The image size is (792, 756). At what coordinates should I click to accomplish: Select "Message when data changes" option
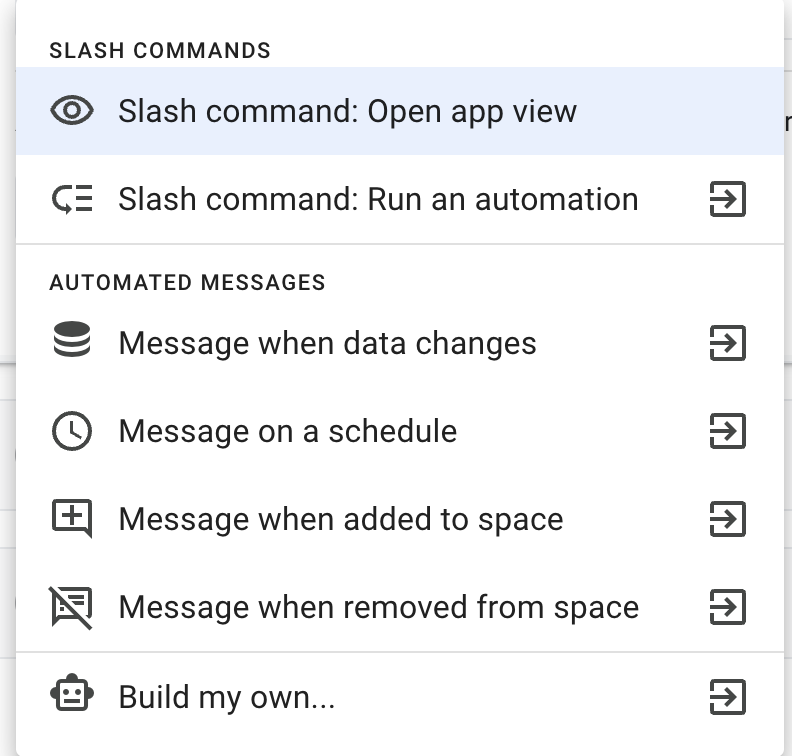[x=327, y=343]
